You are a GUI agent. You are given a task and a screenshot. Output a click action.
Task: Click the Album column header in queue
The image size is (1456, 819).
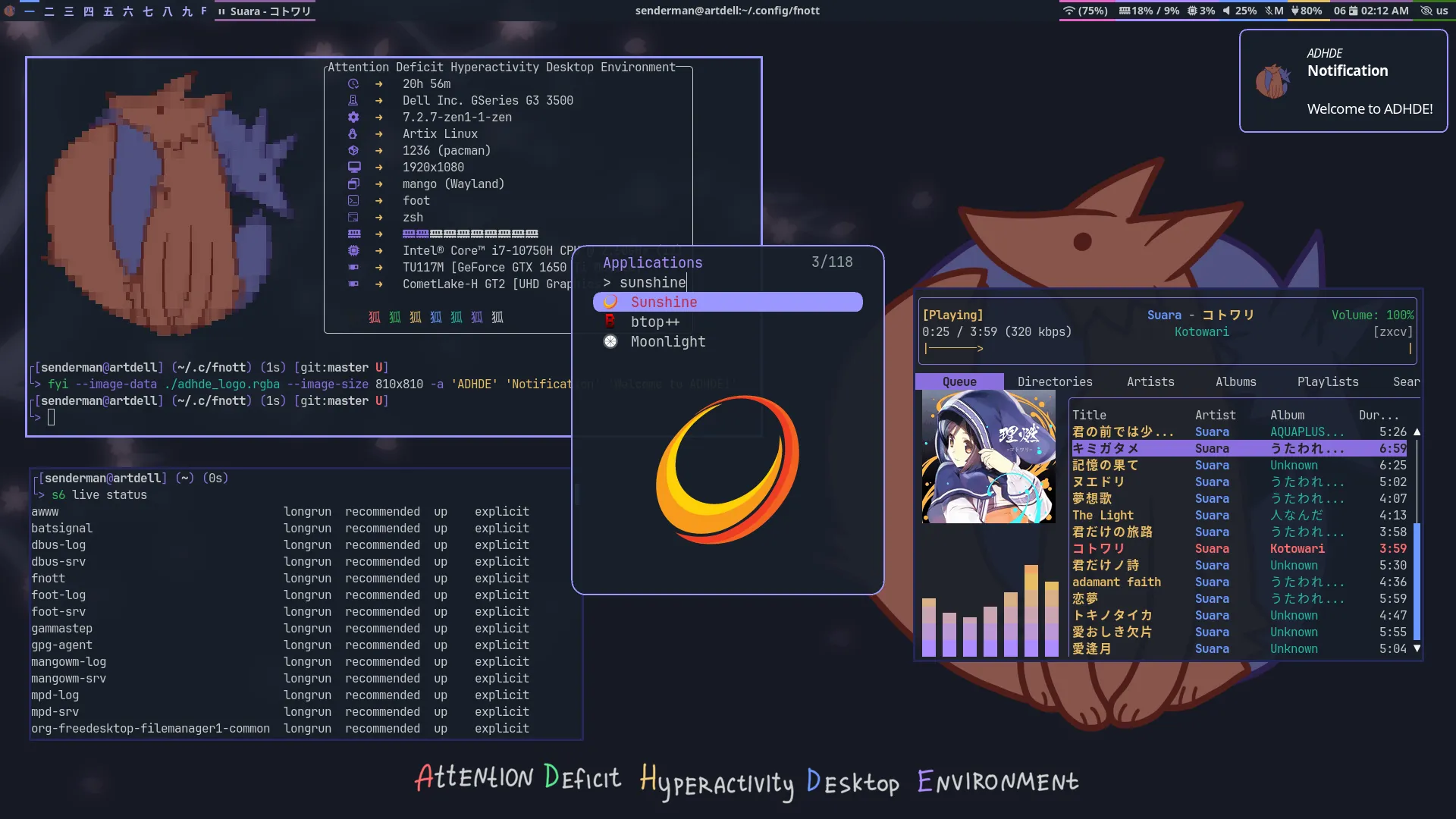[1288, 415]
